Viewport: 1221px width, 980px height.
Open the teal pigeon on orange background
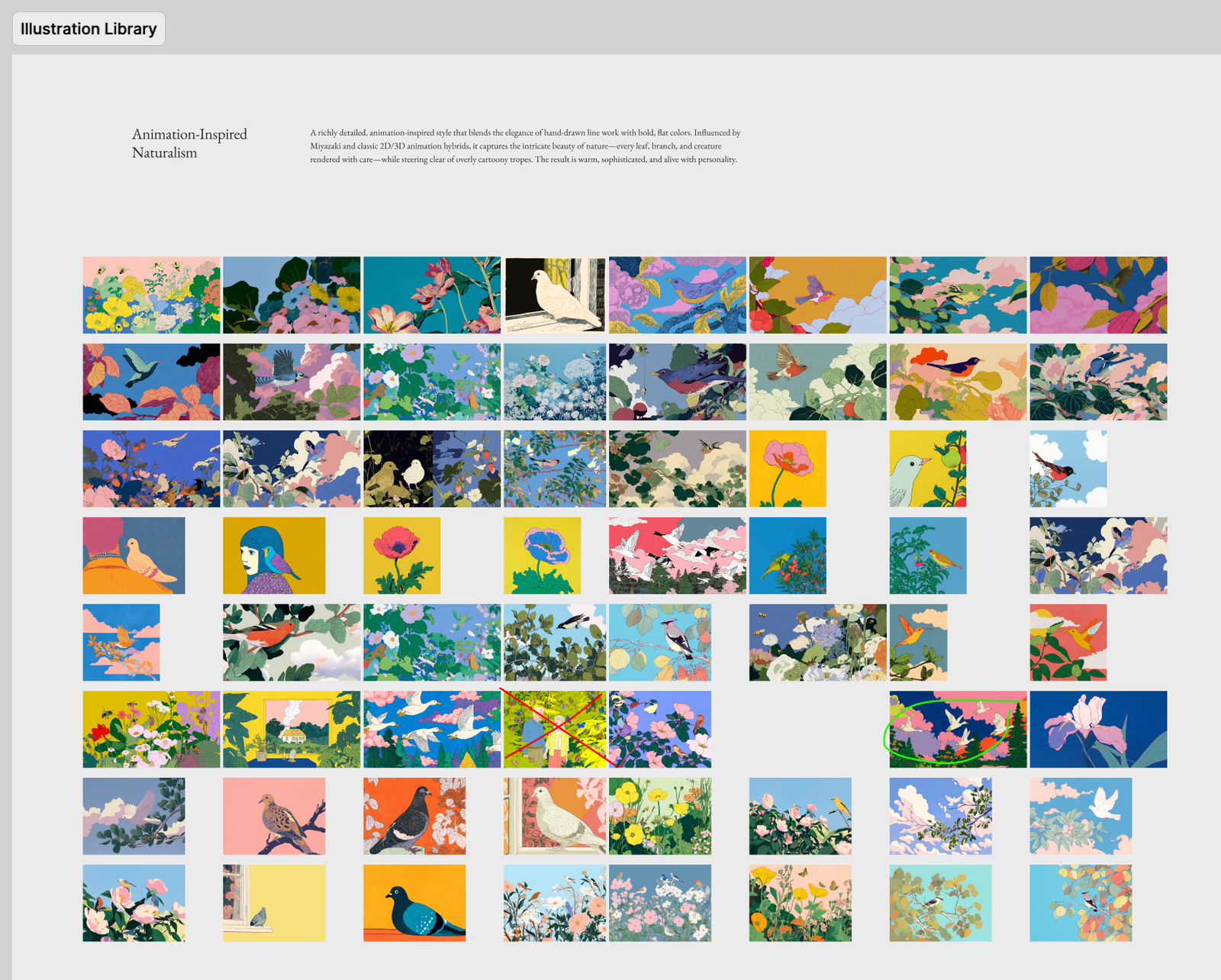(x=414, y=903)
